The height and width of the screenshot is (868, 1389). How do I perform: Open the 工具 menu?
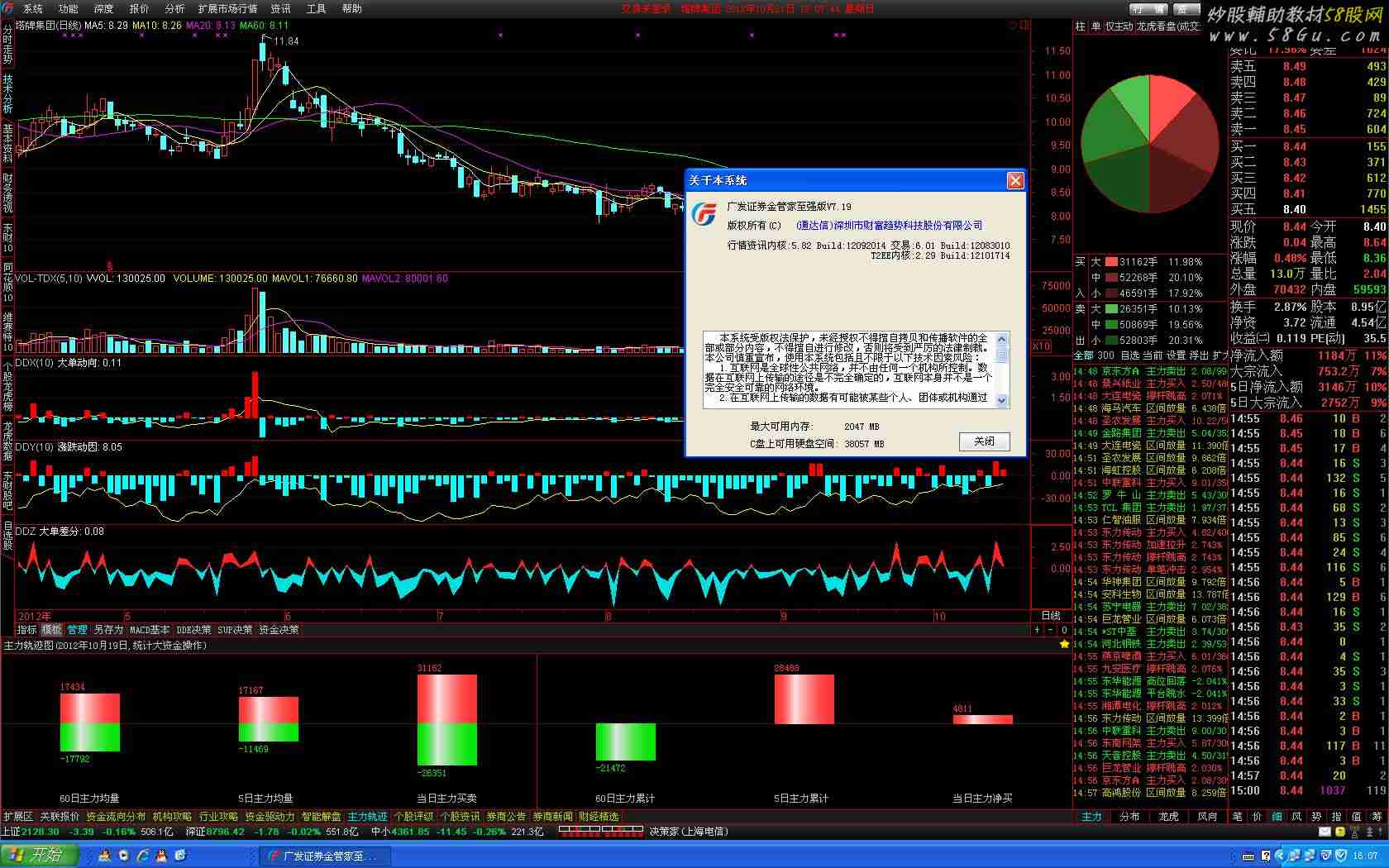pyautogui.click(x=316, y=8)
